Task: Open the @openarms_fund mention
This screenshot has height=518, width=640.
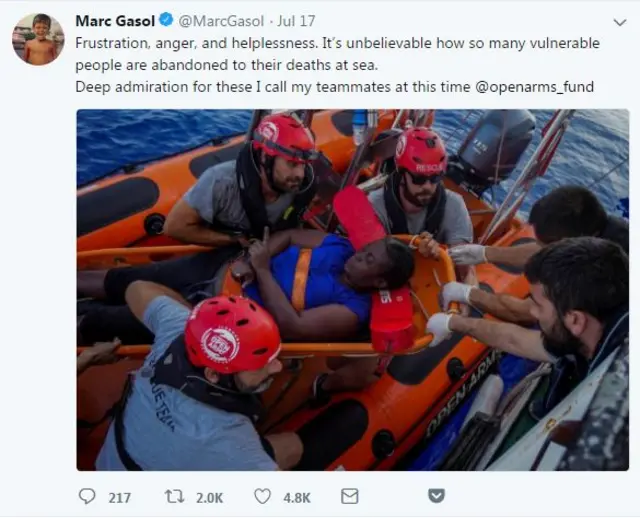Action: click(x=534, y=87)
